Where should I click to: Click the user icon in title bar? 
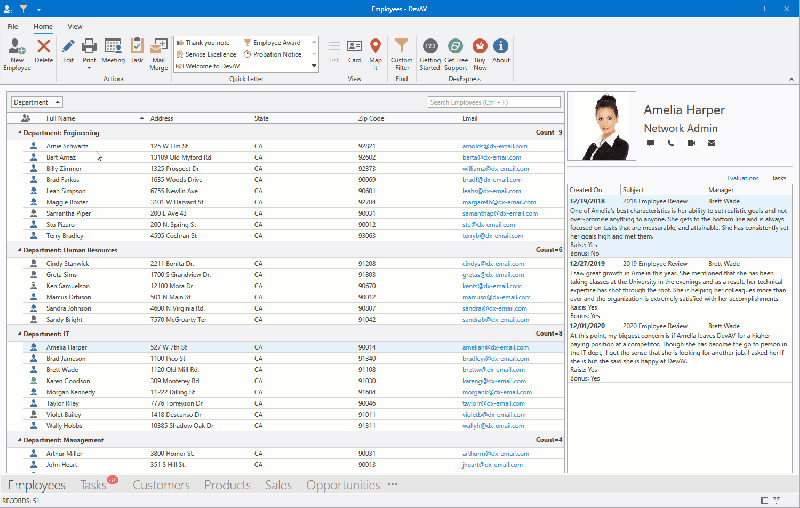pyautogui.click(x=8, y=8)
